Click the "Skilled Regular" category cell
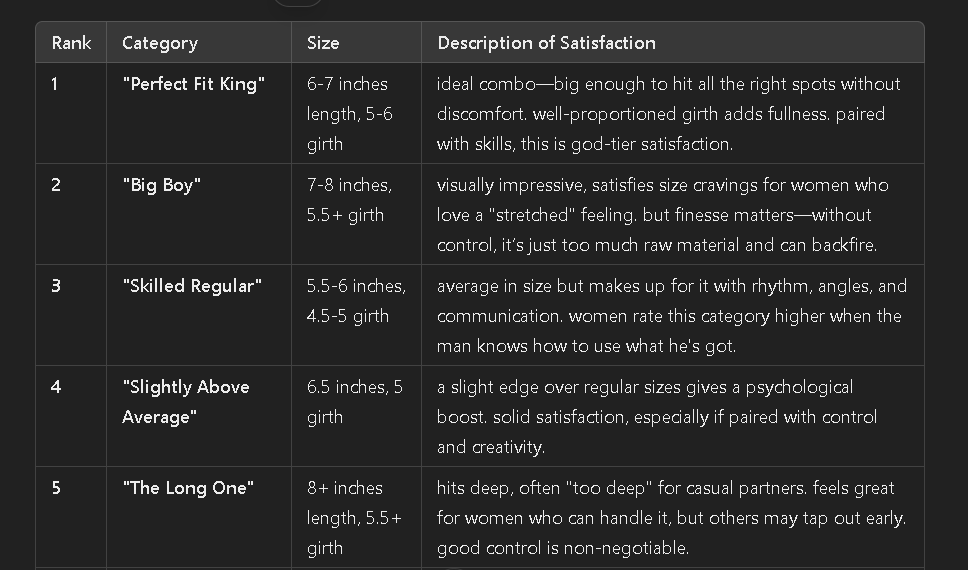 click(192, 286)
